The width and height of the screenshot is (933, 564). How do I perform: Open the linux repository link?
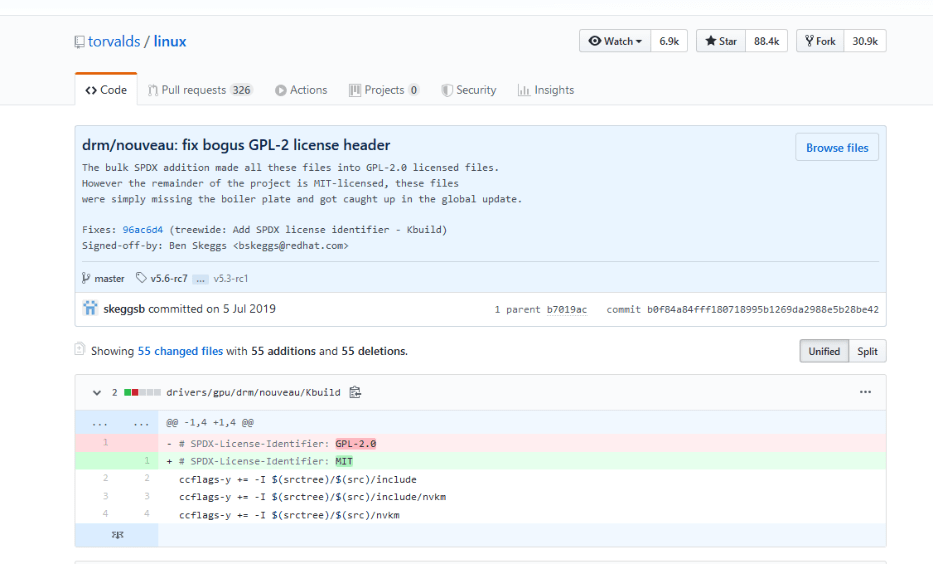click(170, 41)
